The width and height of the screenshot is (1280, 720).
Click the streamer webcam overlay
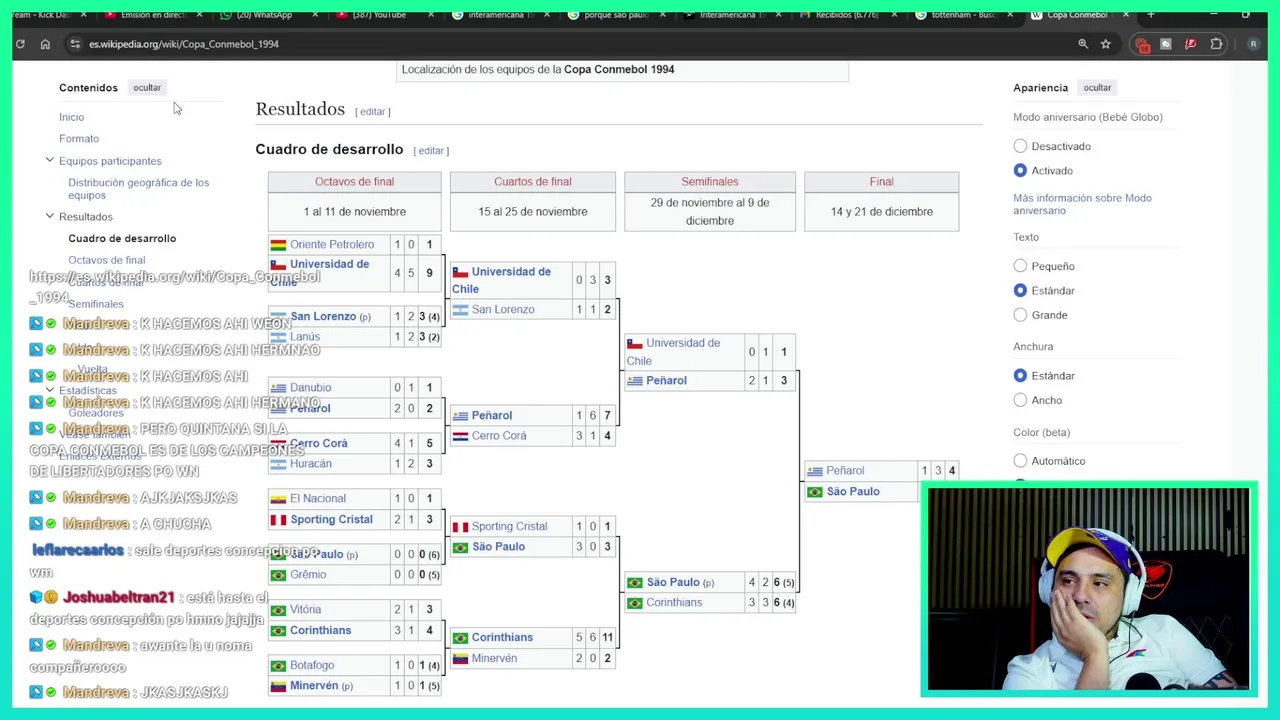click(x=1088, y=590)
